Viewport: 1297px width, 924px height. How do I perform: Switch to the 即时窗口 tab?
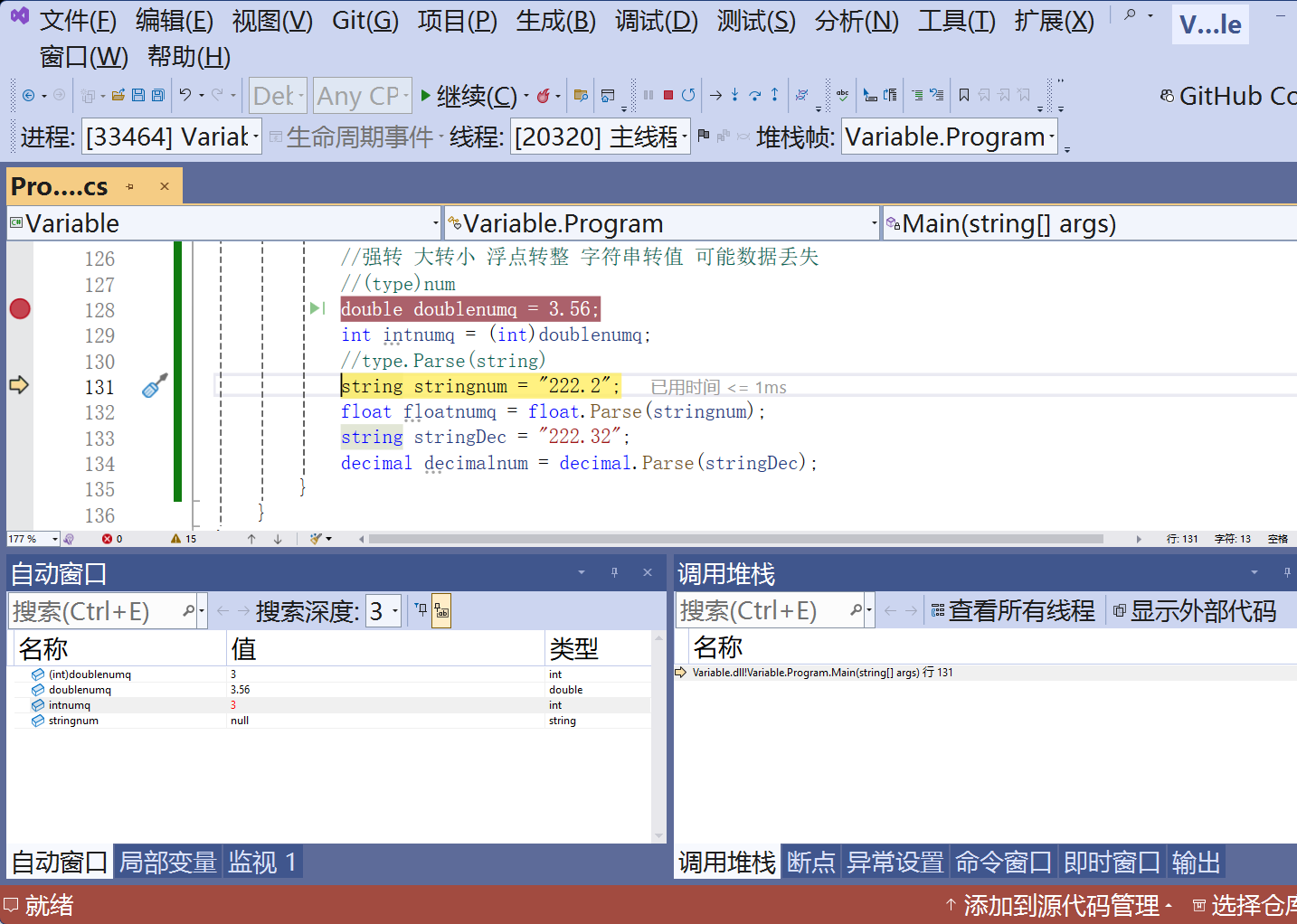click(1112, 863)
